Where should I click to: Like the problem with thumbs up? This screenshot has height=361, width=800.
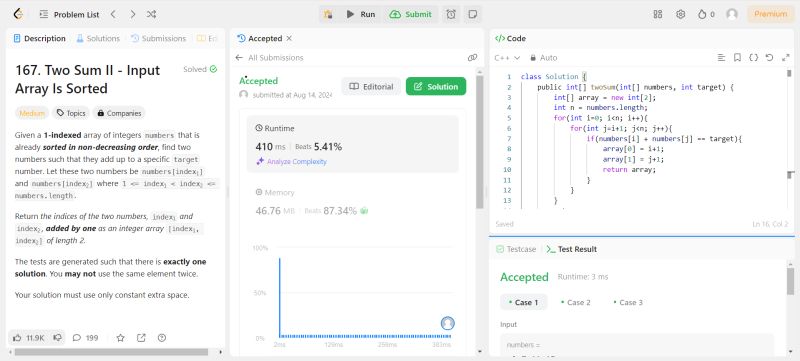29,338
